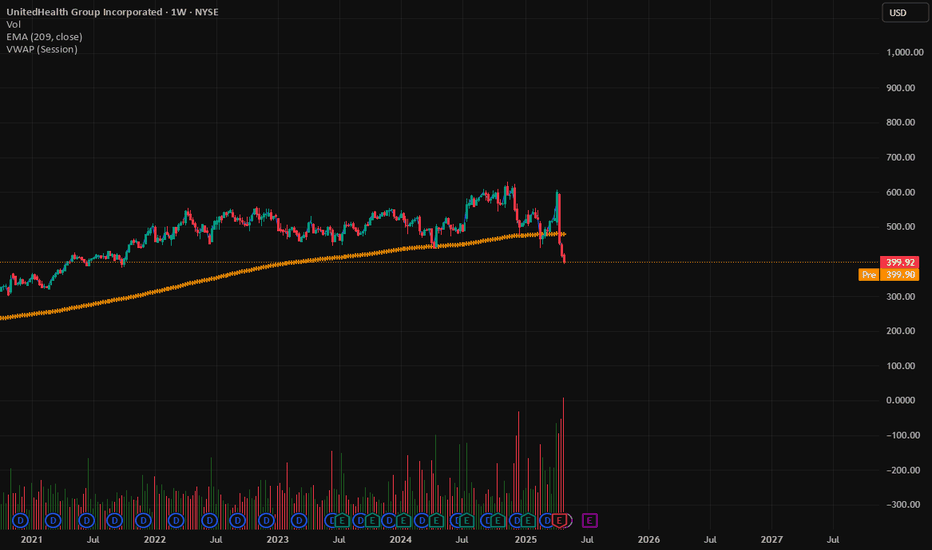Click green earnings E marker above Jul 2024 label
This screenshot has height=550, width=932.
click(467, 520)
